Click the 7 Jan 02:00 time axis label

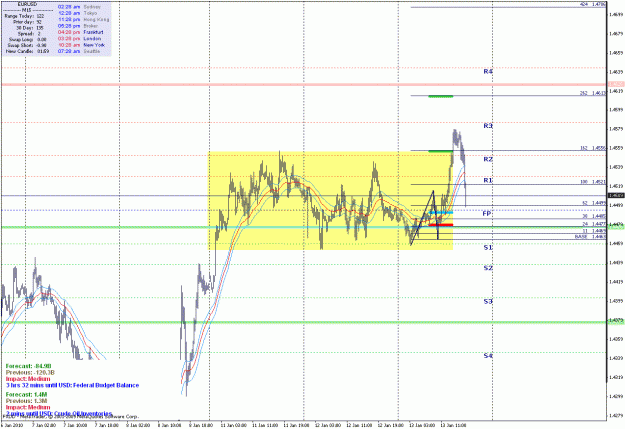(44, 425)
